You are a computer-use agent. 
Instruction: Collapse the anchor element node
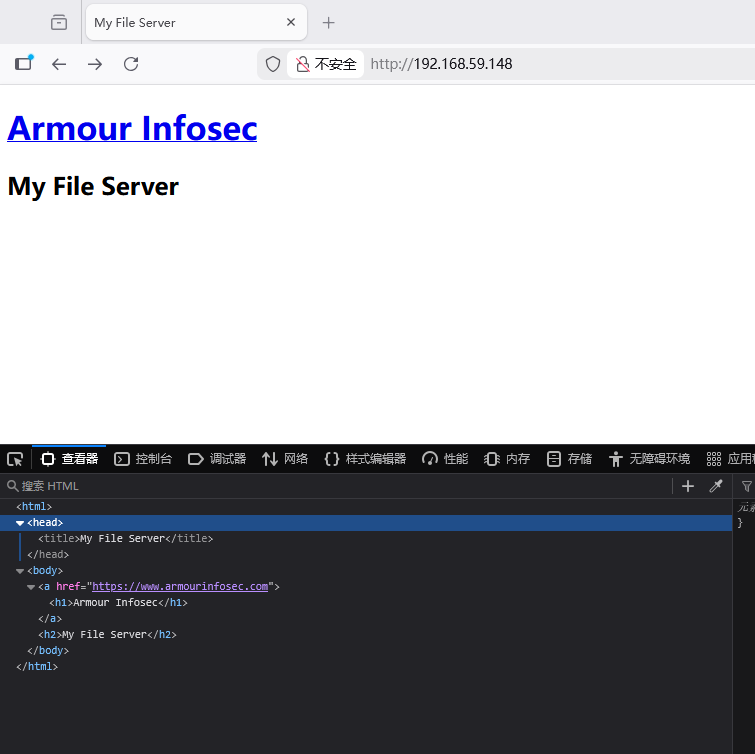[x=31, y=587]
